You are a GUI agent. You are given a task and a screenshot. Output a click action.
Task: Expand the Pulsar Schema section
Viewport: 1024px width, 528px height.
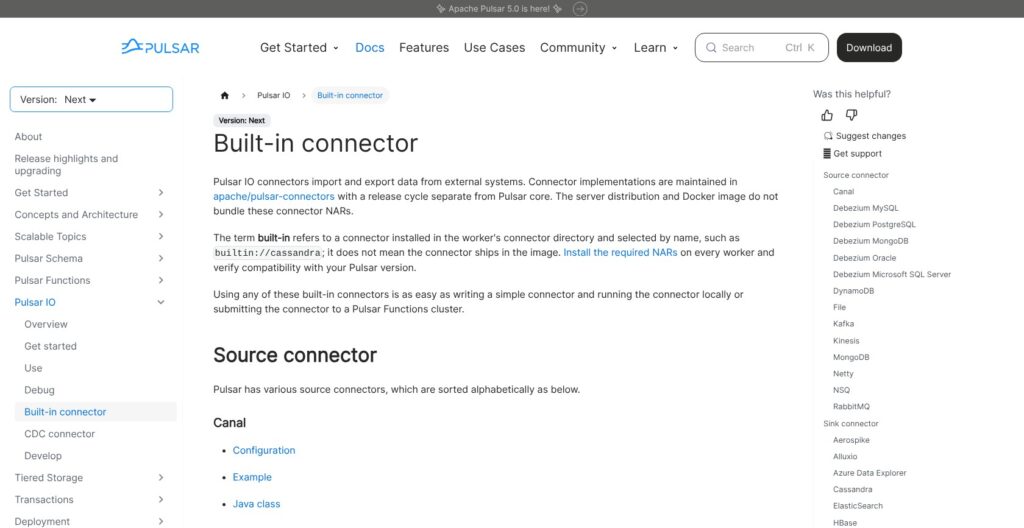point(161,258)
